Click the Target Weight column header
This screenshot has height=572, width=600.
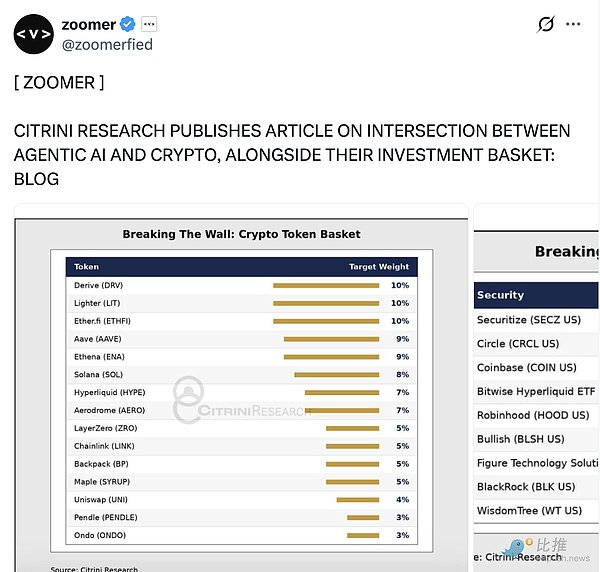379,267
